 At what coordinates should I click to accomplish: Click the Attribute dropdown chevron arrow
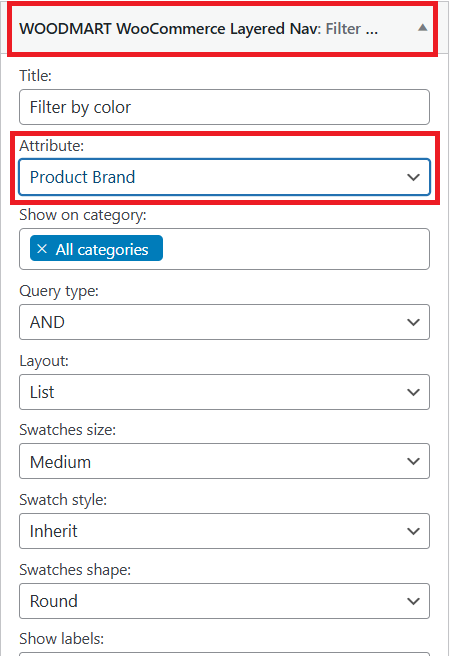413,177
